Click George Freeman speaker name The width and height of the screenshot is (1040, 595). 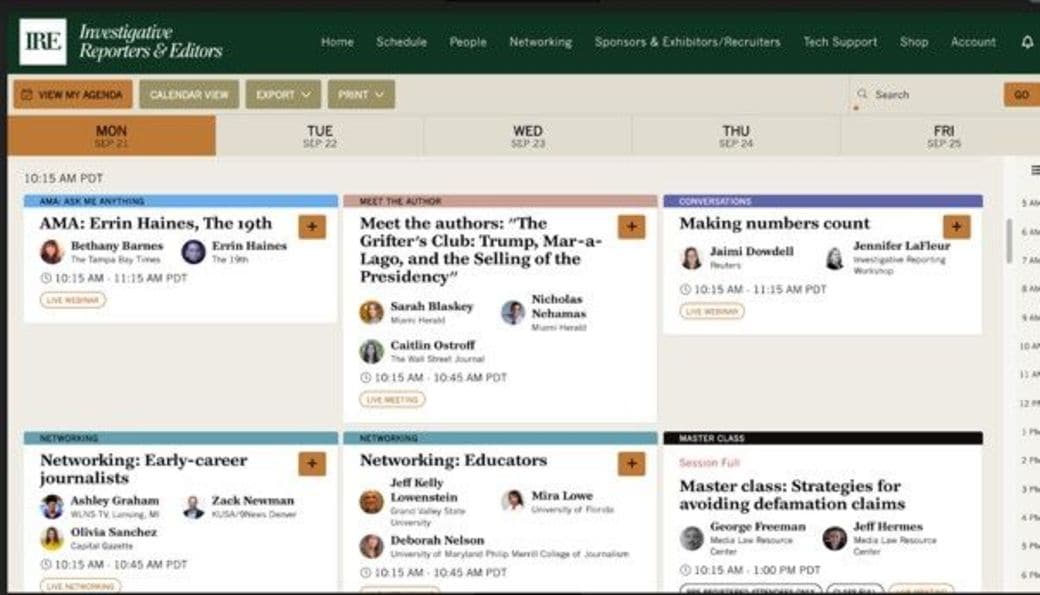pos(758,527)
